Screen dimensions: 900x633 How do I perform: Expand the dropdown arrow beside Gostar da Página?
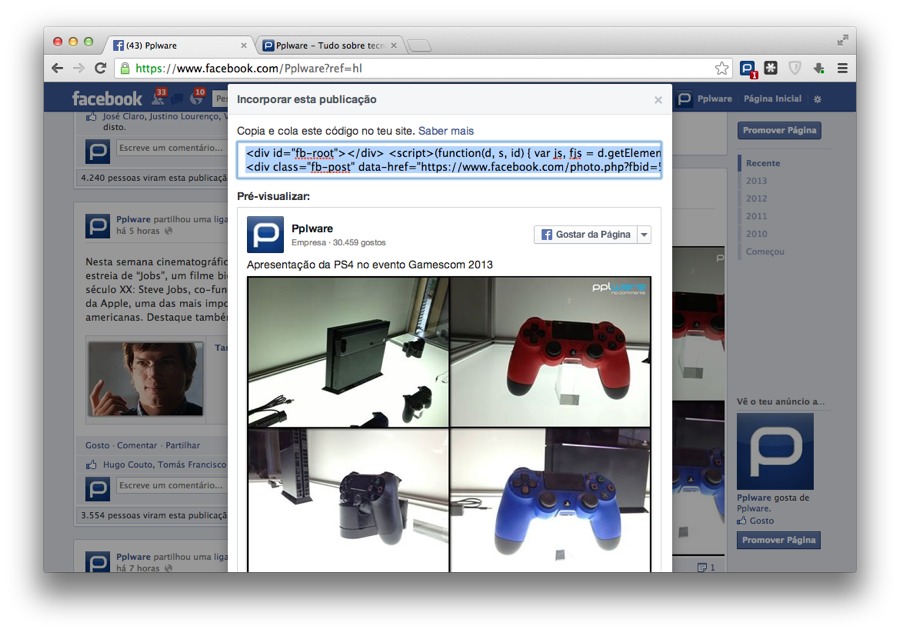click(644, 234)
